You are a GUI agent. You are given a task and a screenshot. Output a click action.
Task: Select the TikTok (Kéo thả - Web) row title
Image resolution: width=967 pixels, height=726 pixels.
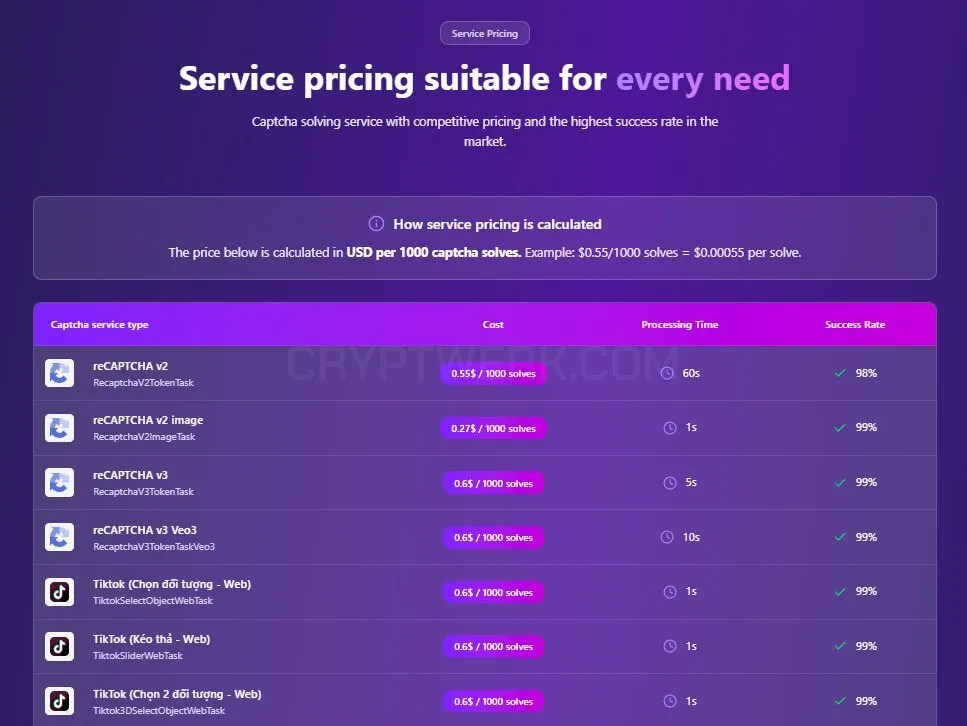[152, 639]
